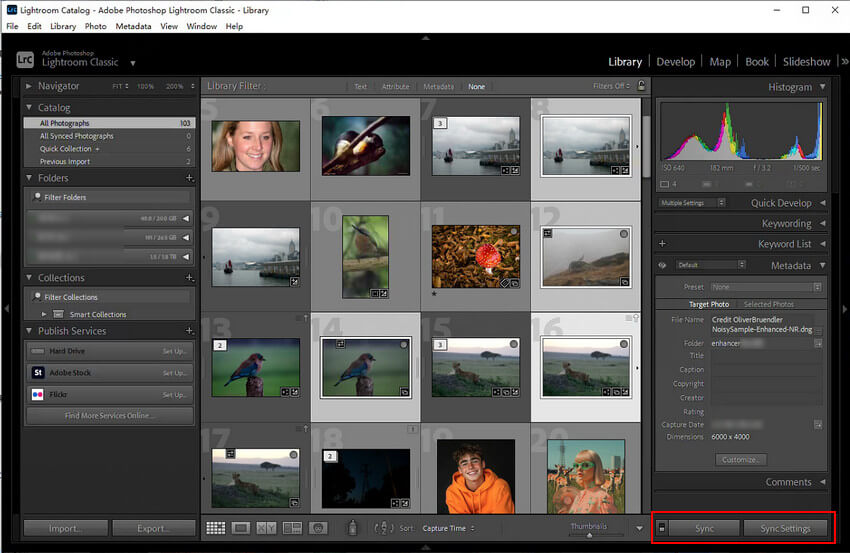The width and height of the screenshot is (850, 553).
Task: Click the Import button
Action: tap(66, 528)
